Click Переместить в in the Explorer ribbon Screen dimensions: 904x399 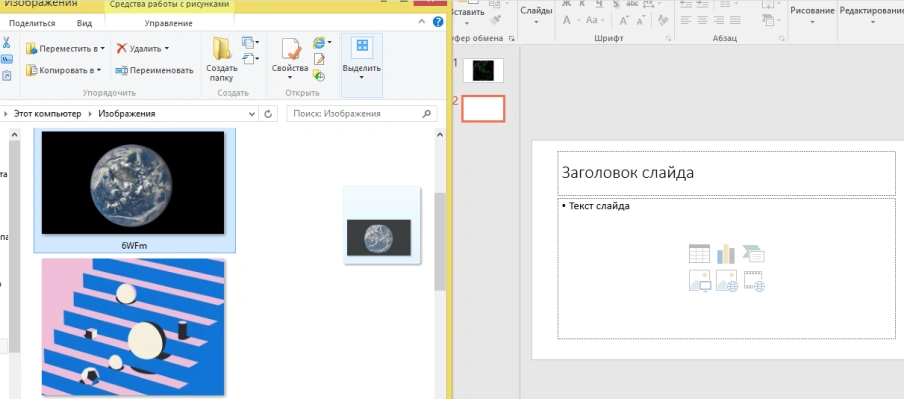click(65, 48)
